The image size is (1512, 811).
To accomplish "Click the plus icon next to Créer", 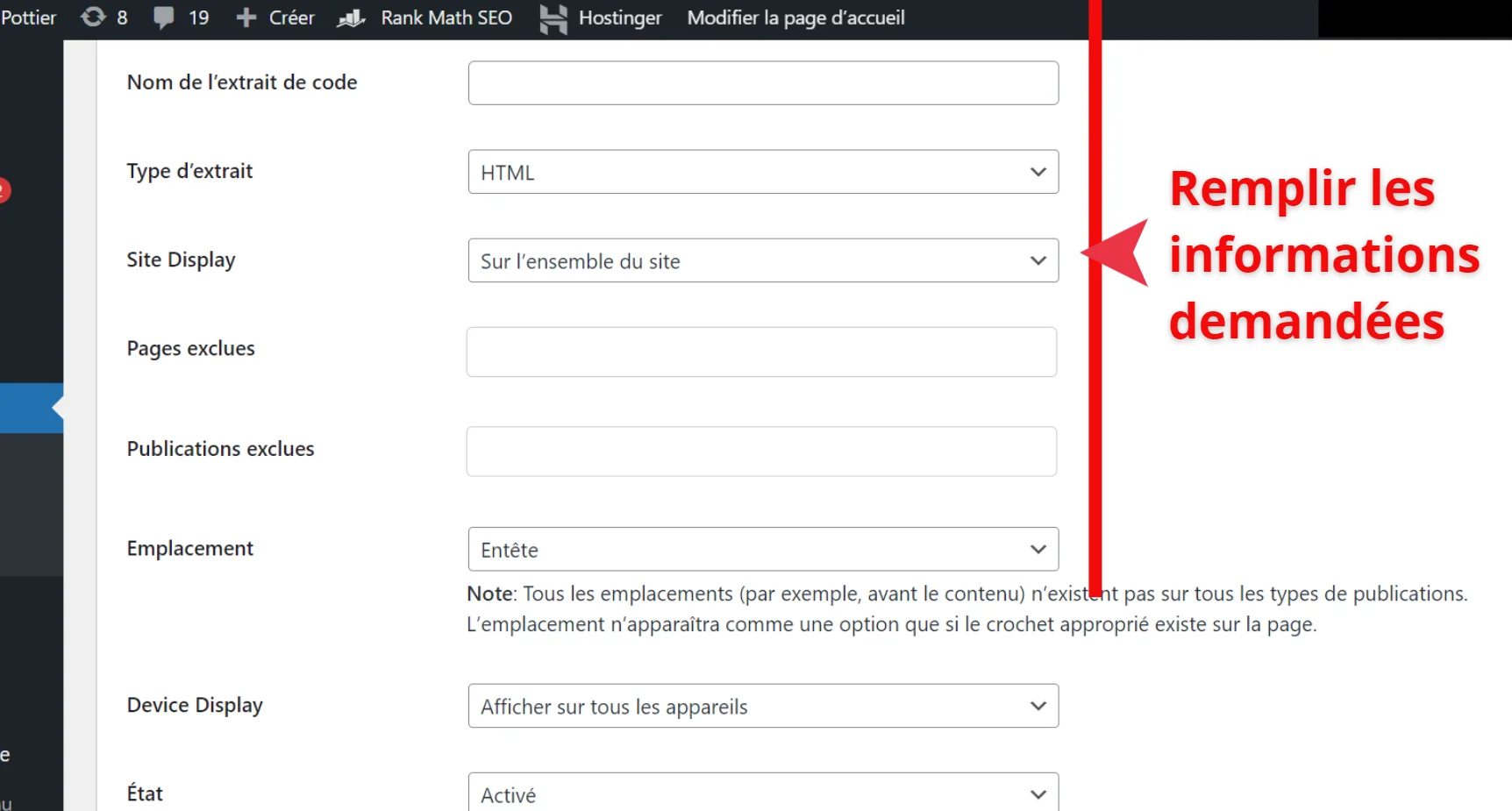I will [246, 18].
